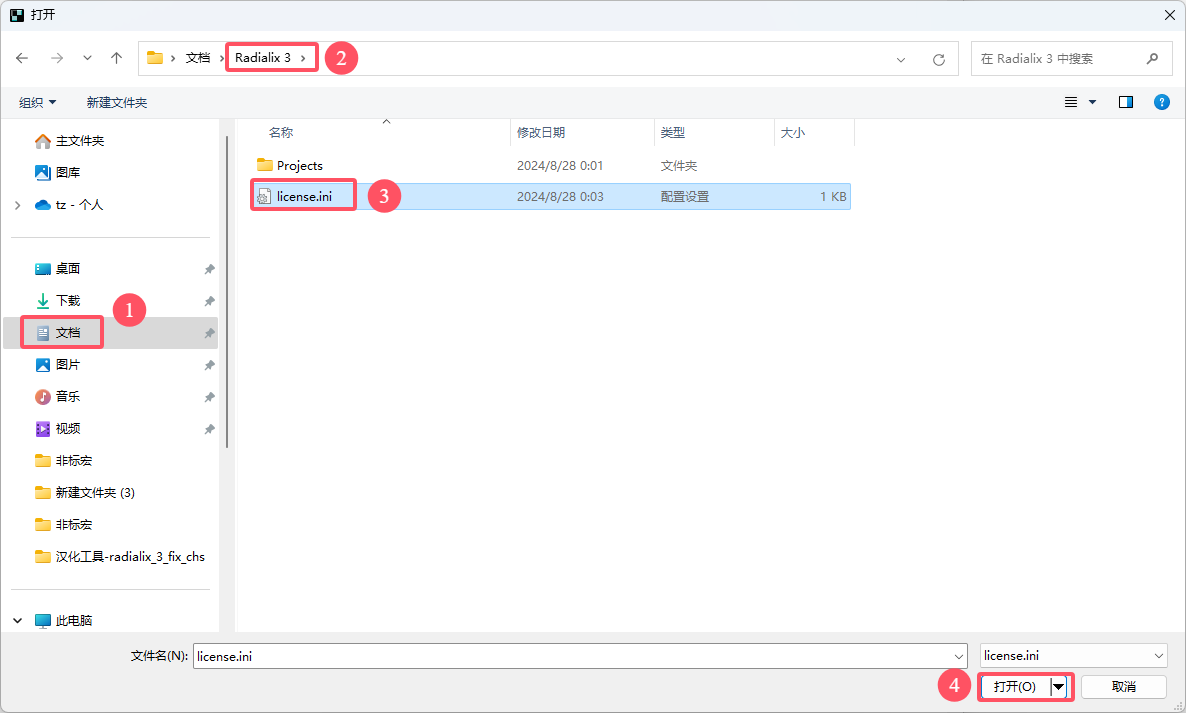Screen dimensions: 1186x713
Task: Open the view options dropdown arrow
Action: (1092, 102)
